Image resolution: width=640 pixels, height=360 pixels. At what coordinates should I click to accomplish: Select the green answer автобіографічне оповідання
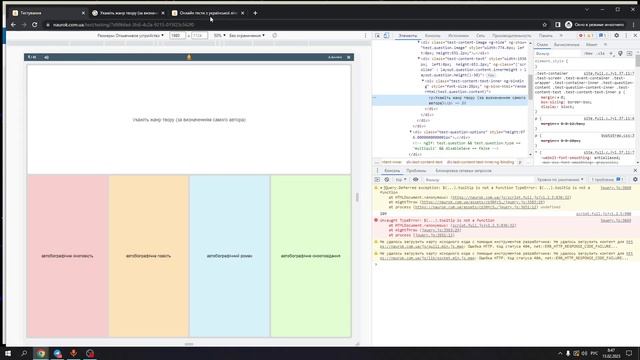(x=311, y=256)
